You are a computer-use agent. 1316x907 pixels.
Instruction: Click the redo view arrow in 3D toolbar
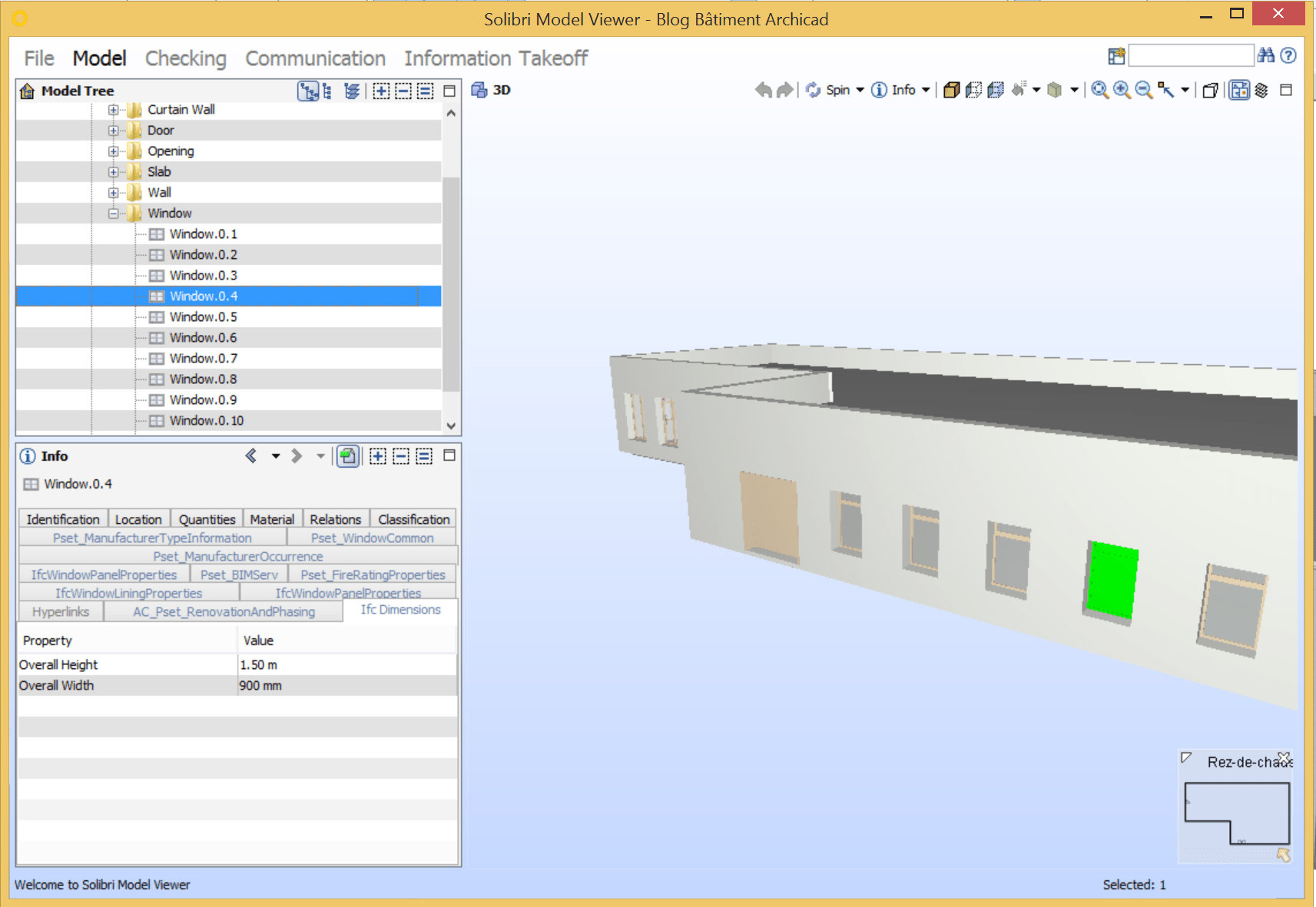(x=784, y=90)
